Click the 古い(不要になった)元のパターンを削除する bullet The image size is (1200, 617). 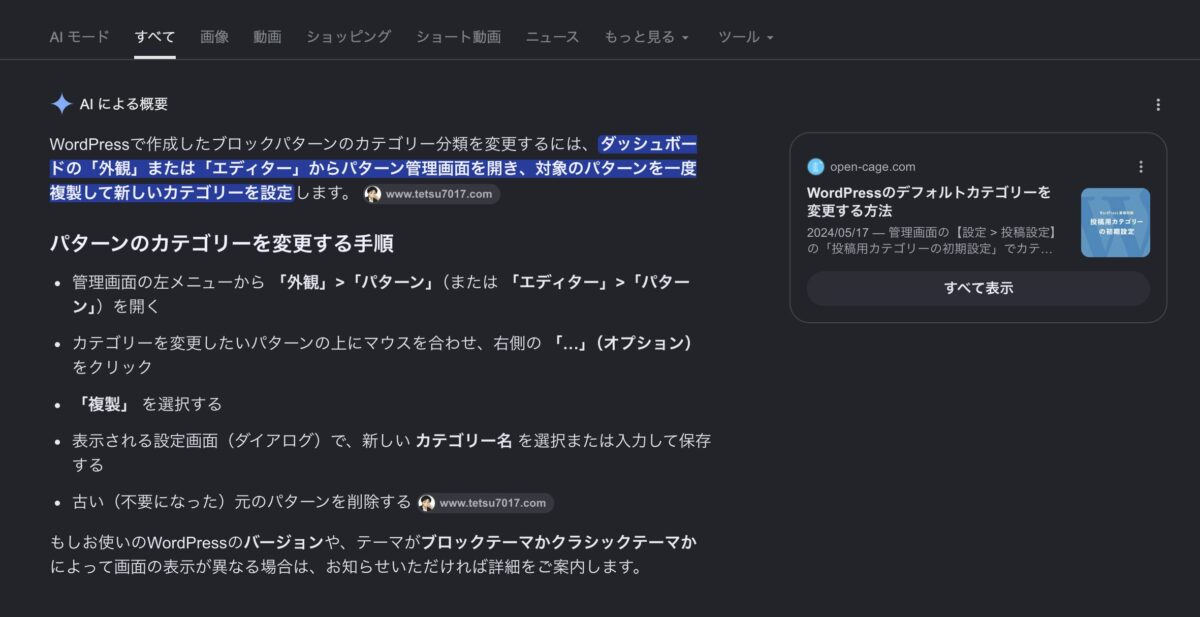click(242, 502)
